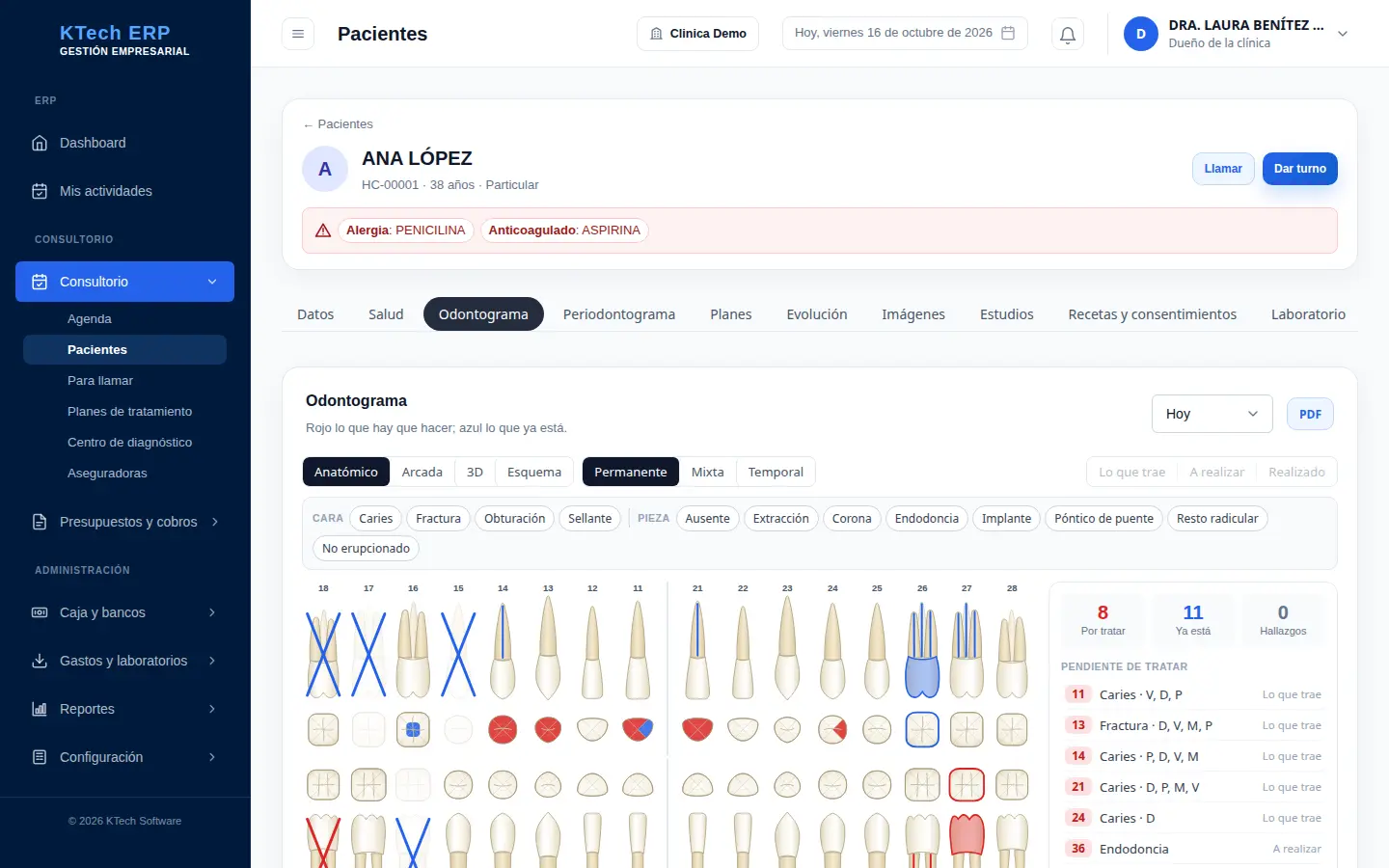Open the Imágenes tab
Screen dimensions: 1389x868
913,314
